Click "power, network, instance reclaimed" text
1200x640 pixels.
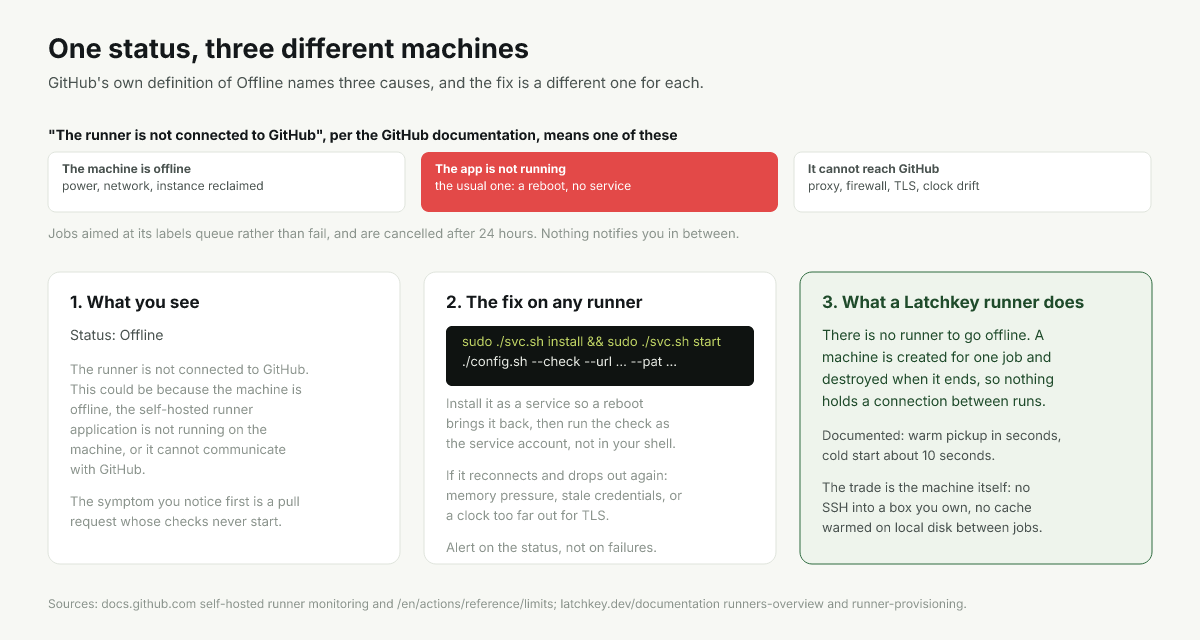[162, 186]
